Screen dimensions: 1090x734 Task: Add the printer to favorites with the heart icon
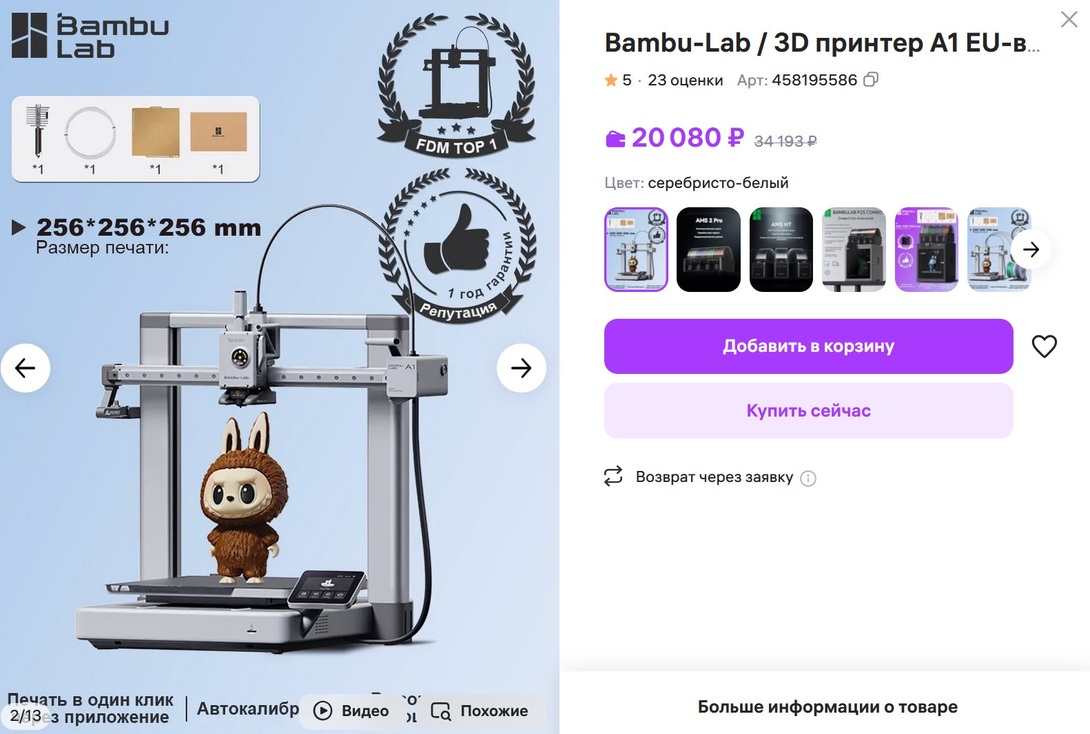click(1044, 346)
